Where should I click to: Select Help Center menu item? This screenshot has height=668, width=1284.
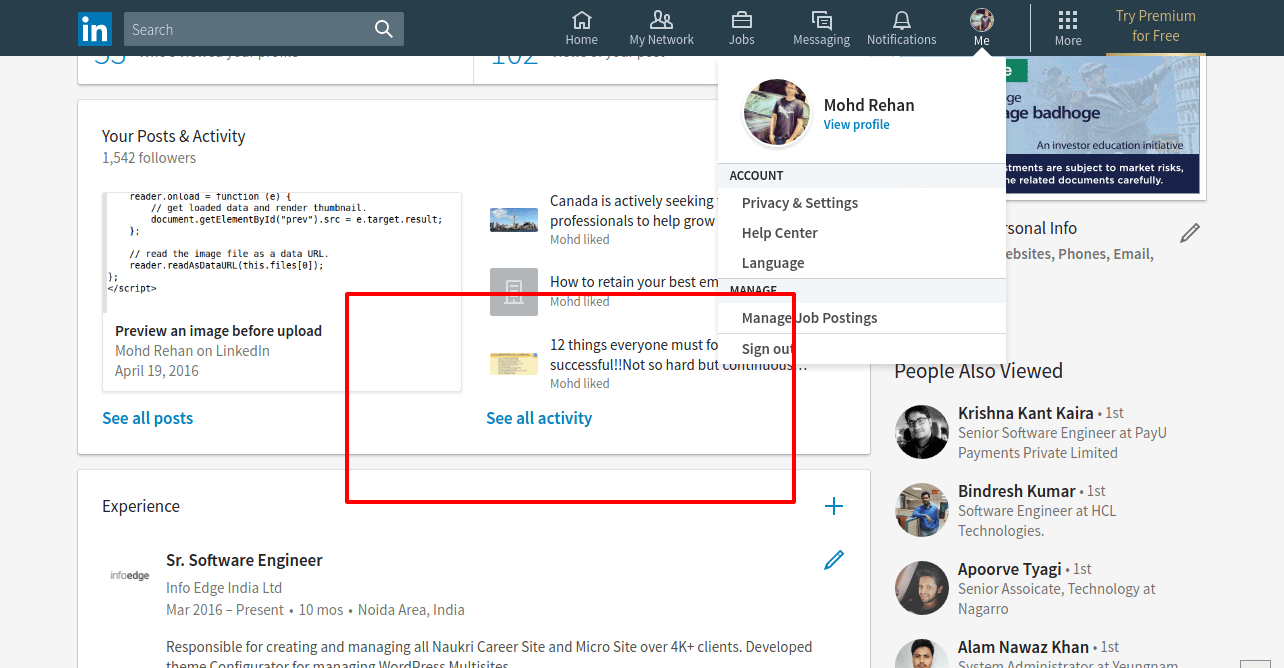[x=780, y=233]
